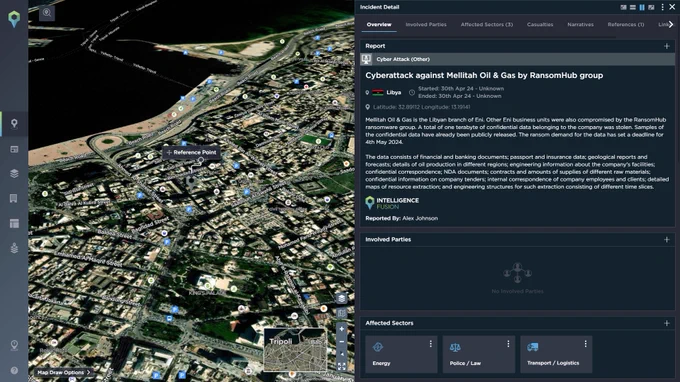
Task: Click the Cyber Attack (Other) category icon
Action: pos(366,59)
